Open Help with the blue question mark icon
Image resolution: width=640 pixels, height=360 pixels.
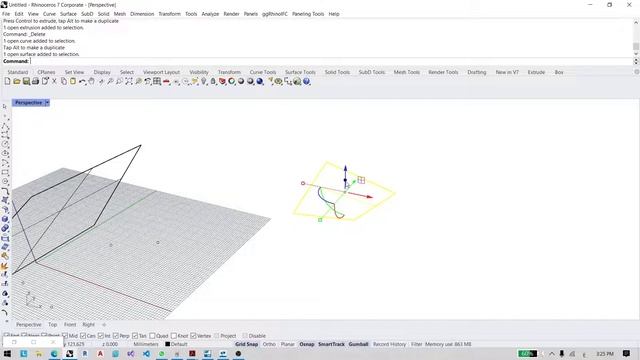click(x=307, y=82)
